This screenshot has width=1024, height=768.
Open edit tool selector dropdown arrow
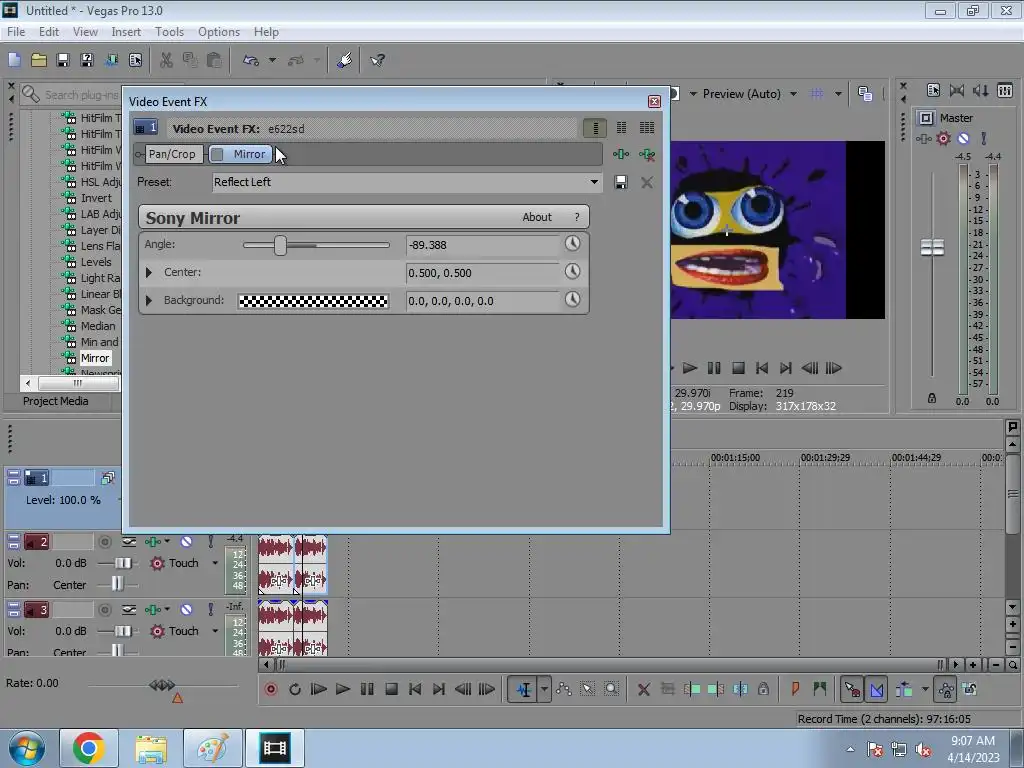click(544, 689)
